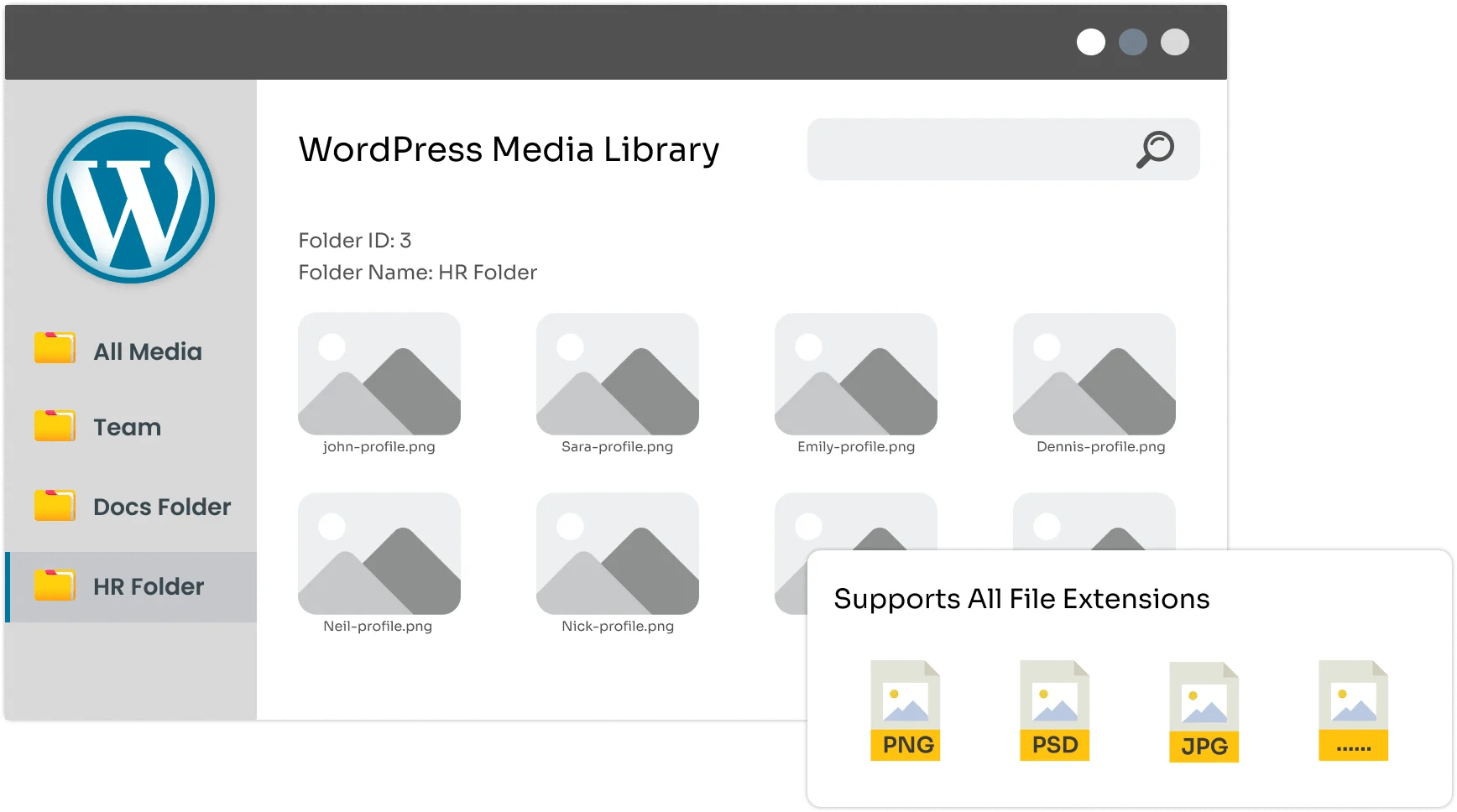
Task: Click the All Media folder icon
Action: 54,348
